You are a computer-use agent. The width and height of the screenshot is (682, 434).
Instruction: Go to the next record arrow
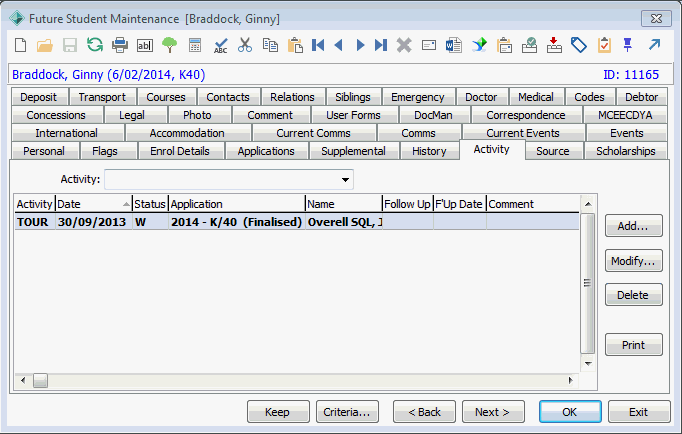pos(360,45)
